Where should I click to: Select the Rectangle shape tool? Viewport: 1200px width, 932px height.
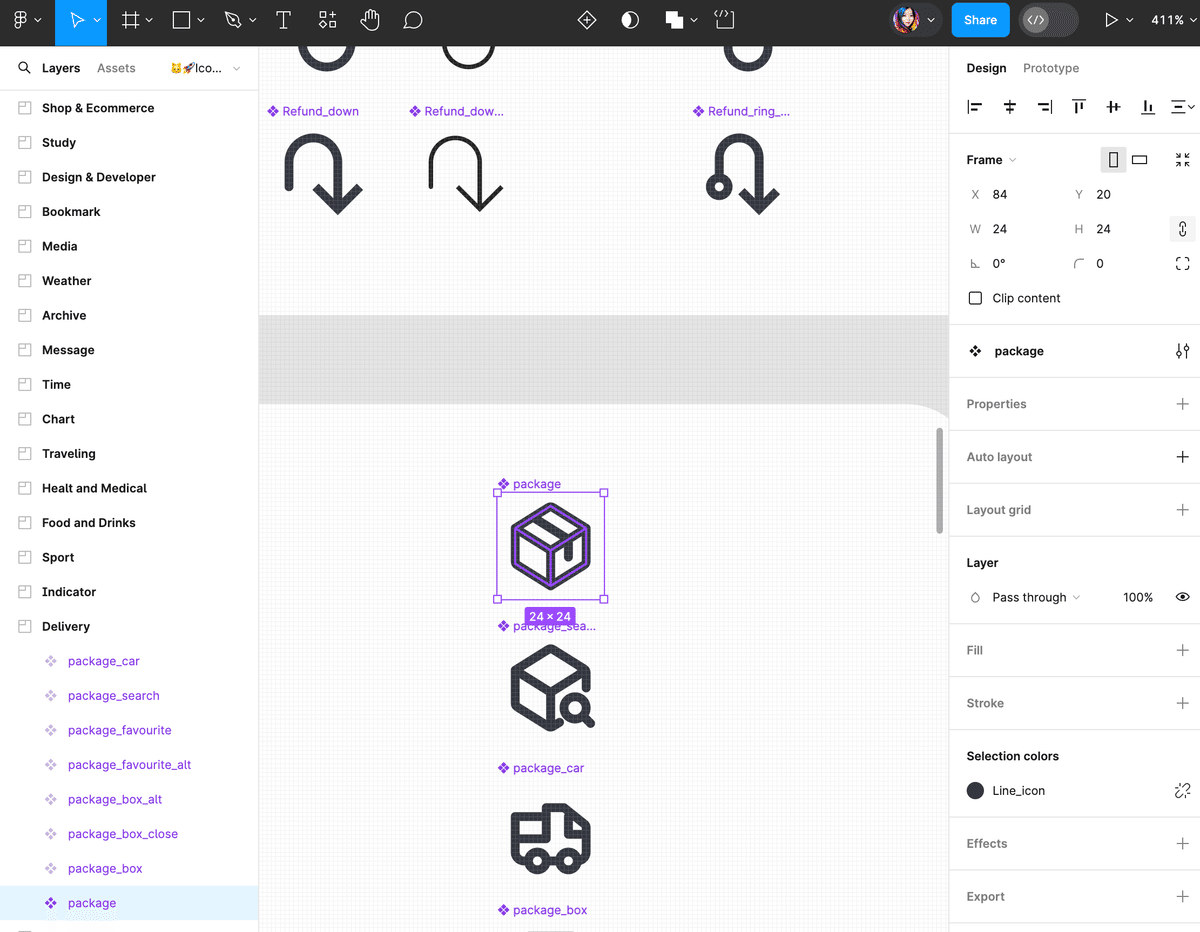click(x=181, y=20)
